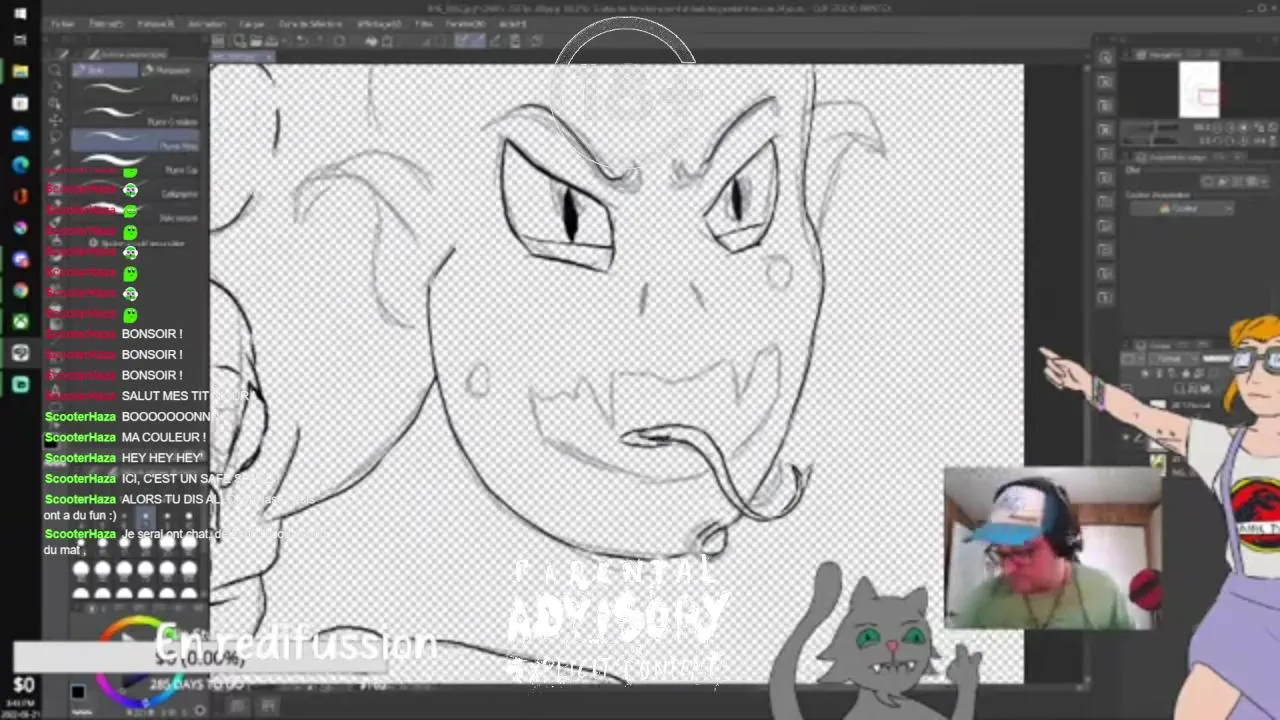Image resolution: width=1280 pixels, height=720 pixels.
Task: Open the Édition menu
Action: point(107,23)
